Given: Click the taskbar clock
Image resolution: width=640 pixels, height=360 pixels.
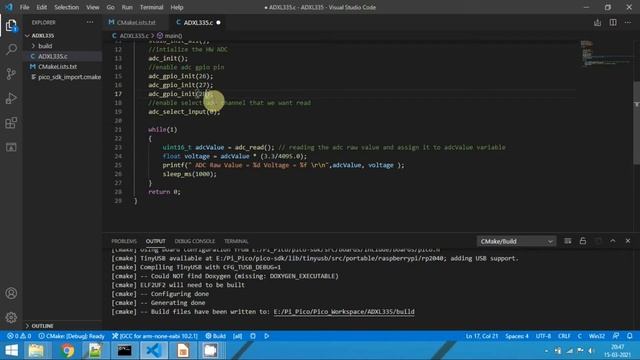Looking at the screenshot, I should point(617,351).
